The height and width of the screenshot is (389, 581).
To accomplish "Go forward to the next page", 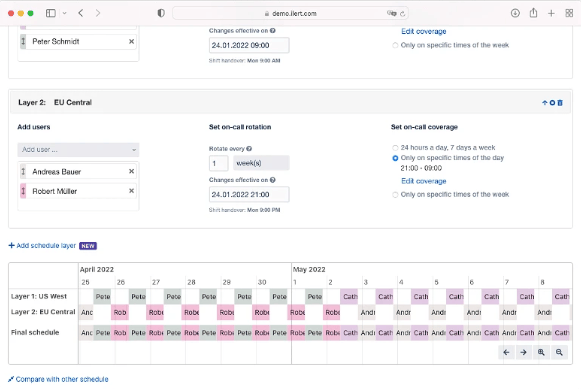I will pyautogui.click(x=98, y=13).
